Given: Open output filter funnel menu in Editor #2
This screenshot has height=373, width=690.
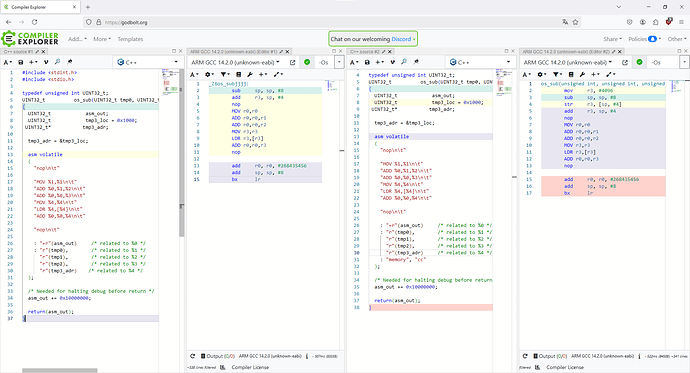Looking at the screenshot, I should pos(558,74).
